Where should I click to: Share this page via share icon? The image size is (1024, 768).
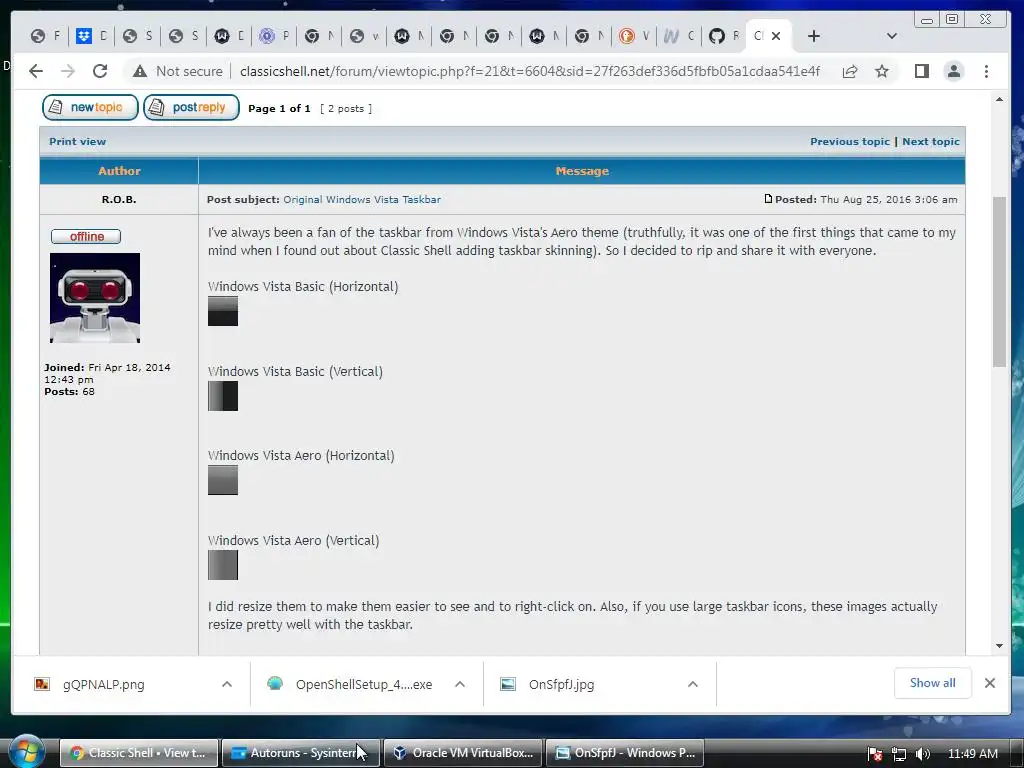coord(850,71)
